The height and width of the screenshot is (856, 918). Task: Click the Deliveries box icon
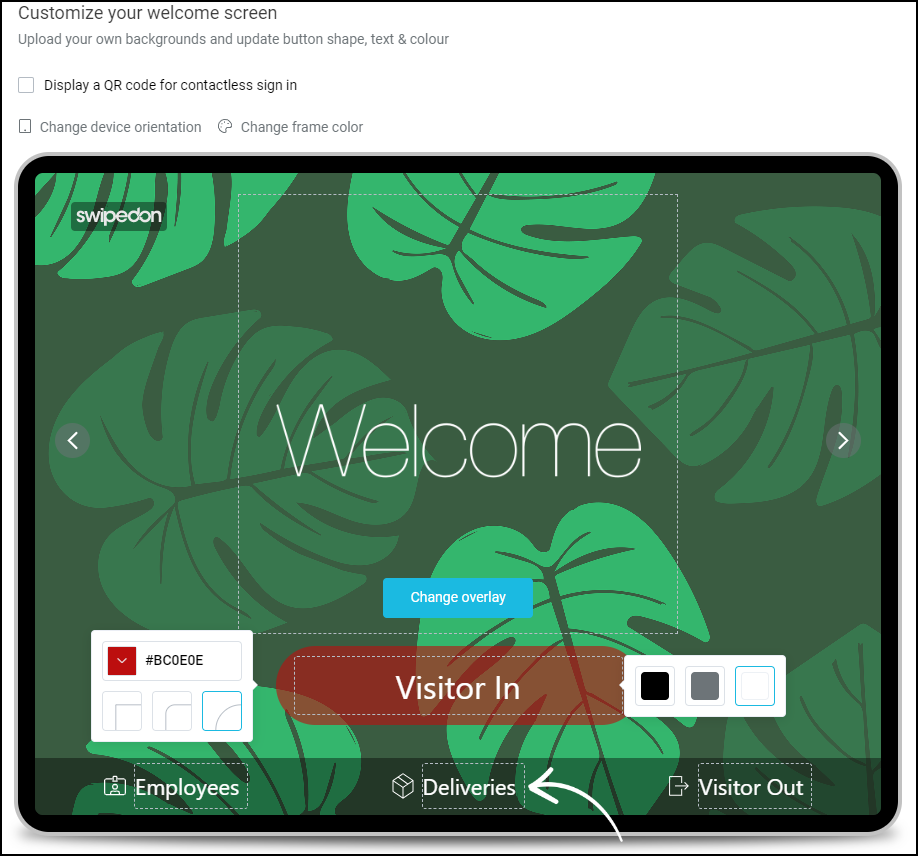(403, 786)
